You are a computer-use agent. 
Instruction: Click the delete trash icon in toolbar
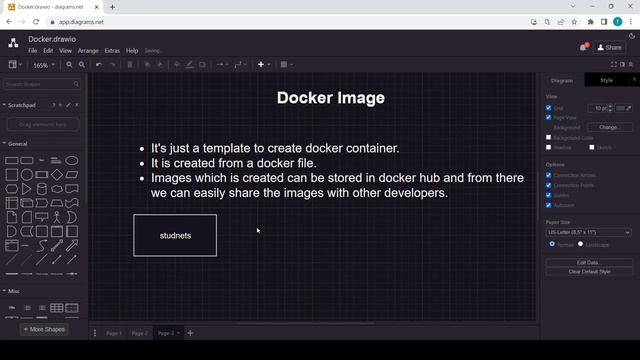130,64
